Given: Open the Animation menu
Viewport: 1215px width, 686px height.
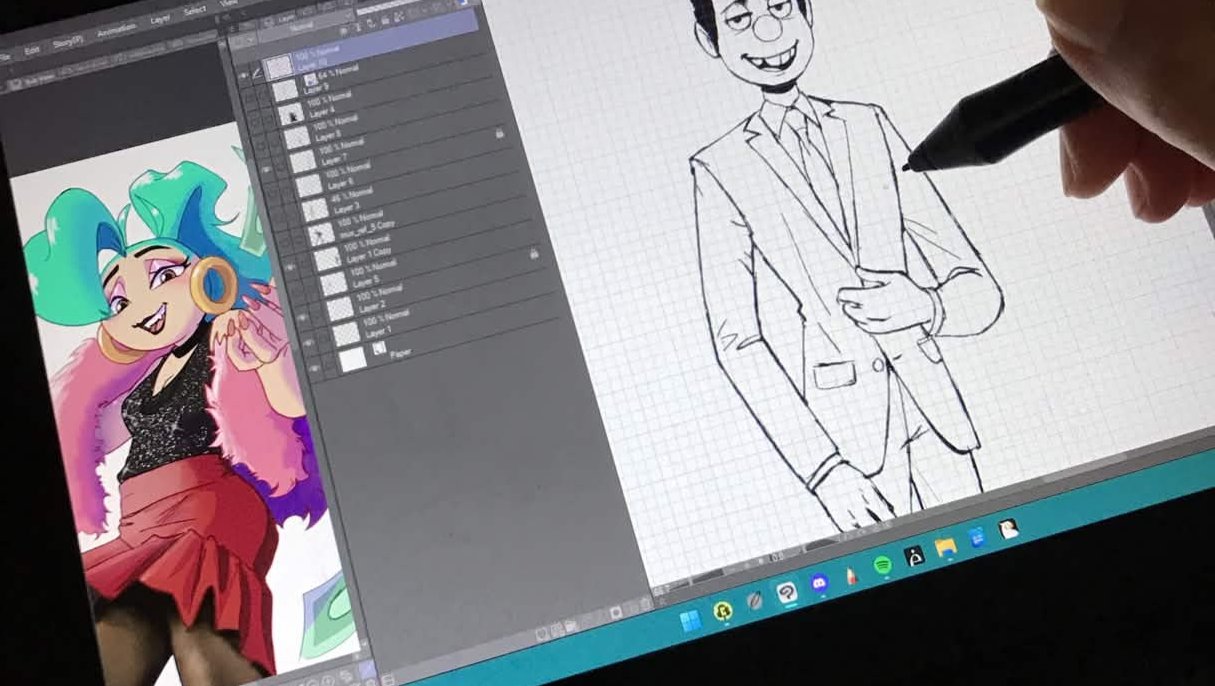Looking at the screenshot, I should 116,30.
